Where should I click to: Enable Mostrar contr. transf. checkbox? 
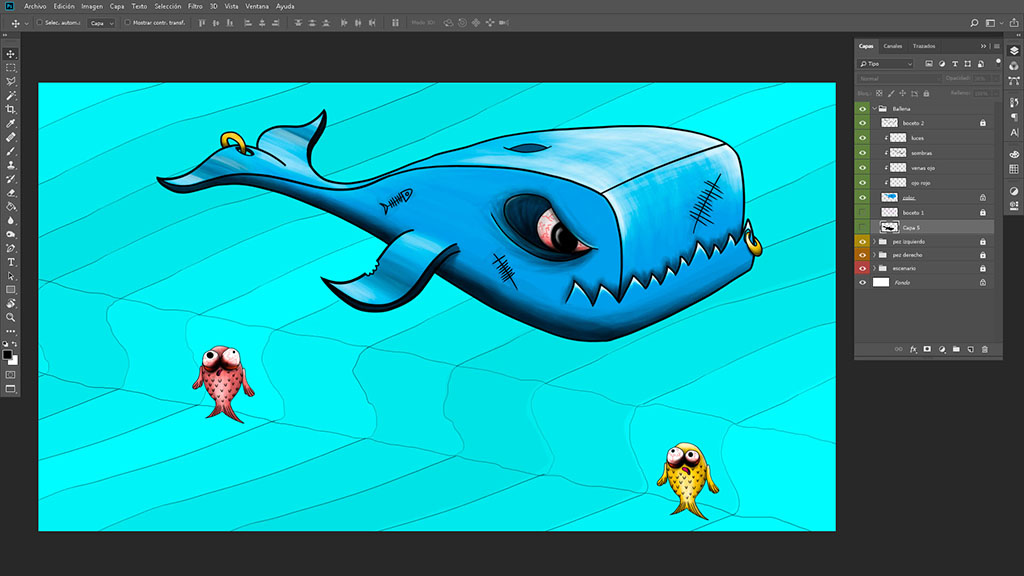[128, 22]
